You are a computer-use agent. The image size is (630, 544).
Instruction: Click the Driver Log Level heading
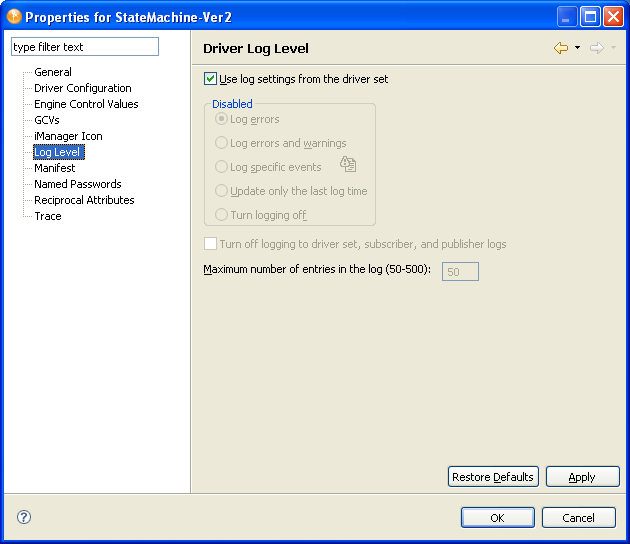pos(256,49)
